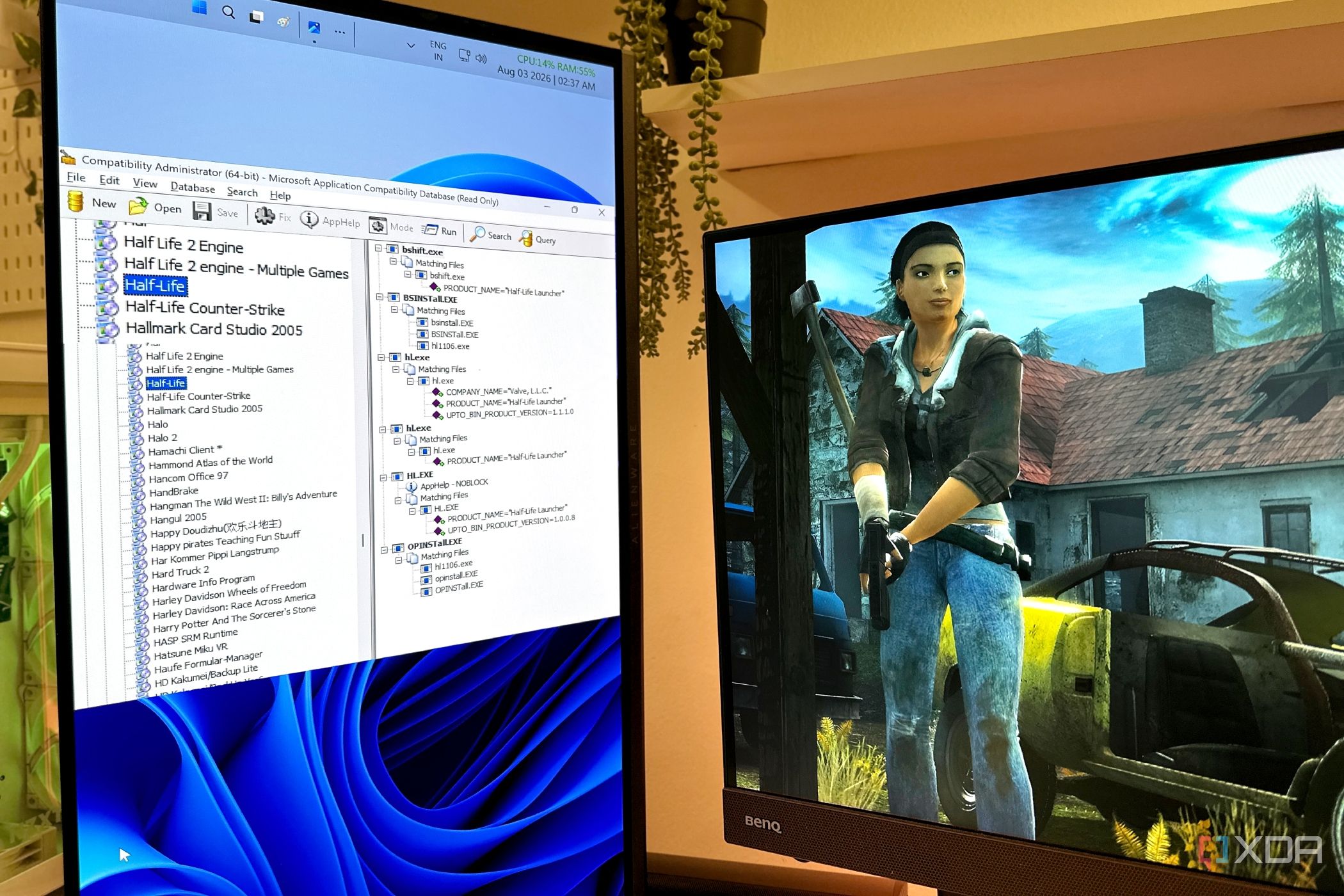Viewport: 1344px width, 896px height.
Task: Click the Mode toolbar icon
Action: [x=378, y=225]
